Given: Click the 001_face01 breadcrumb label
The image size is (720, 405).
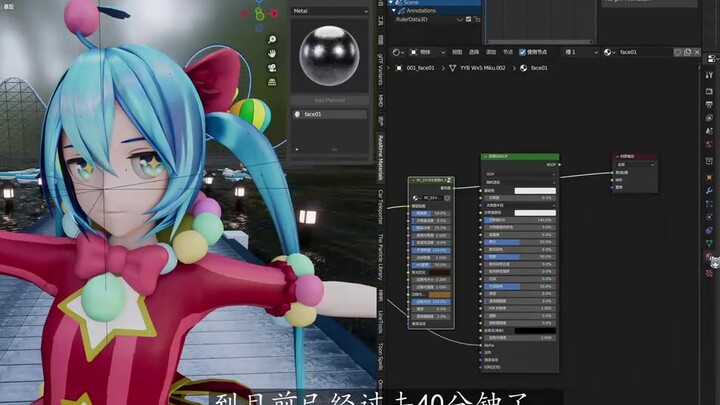Looking at the screenshot, I should point(420,68).
